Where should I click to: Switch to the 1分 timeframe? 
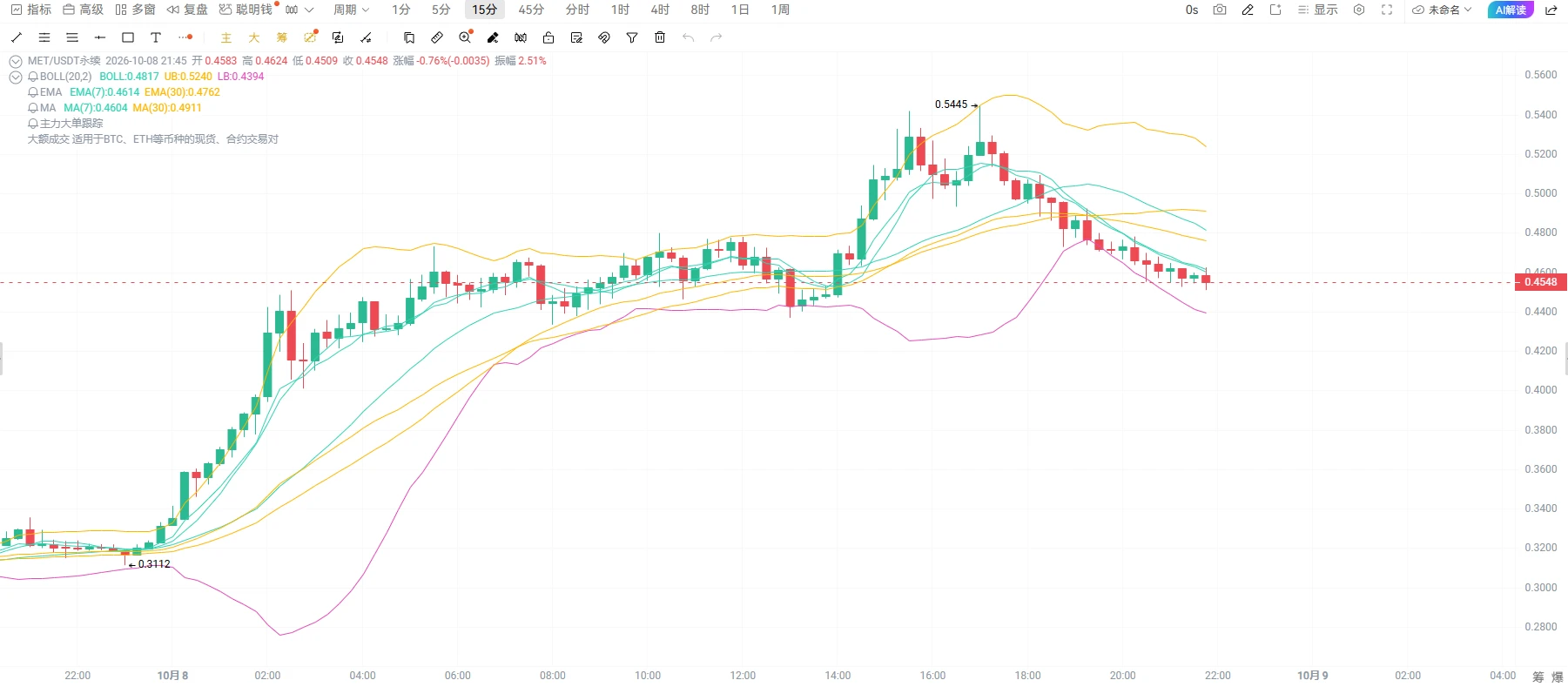400,10
